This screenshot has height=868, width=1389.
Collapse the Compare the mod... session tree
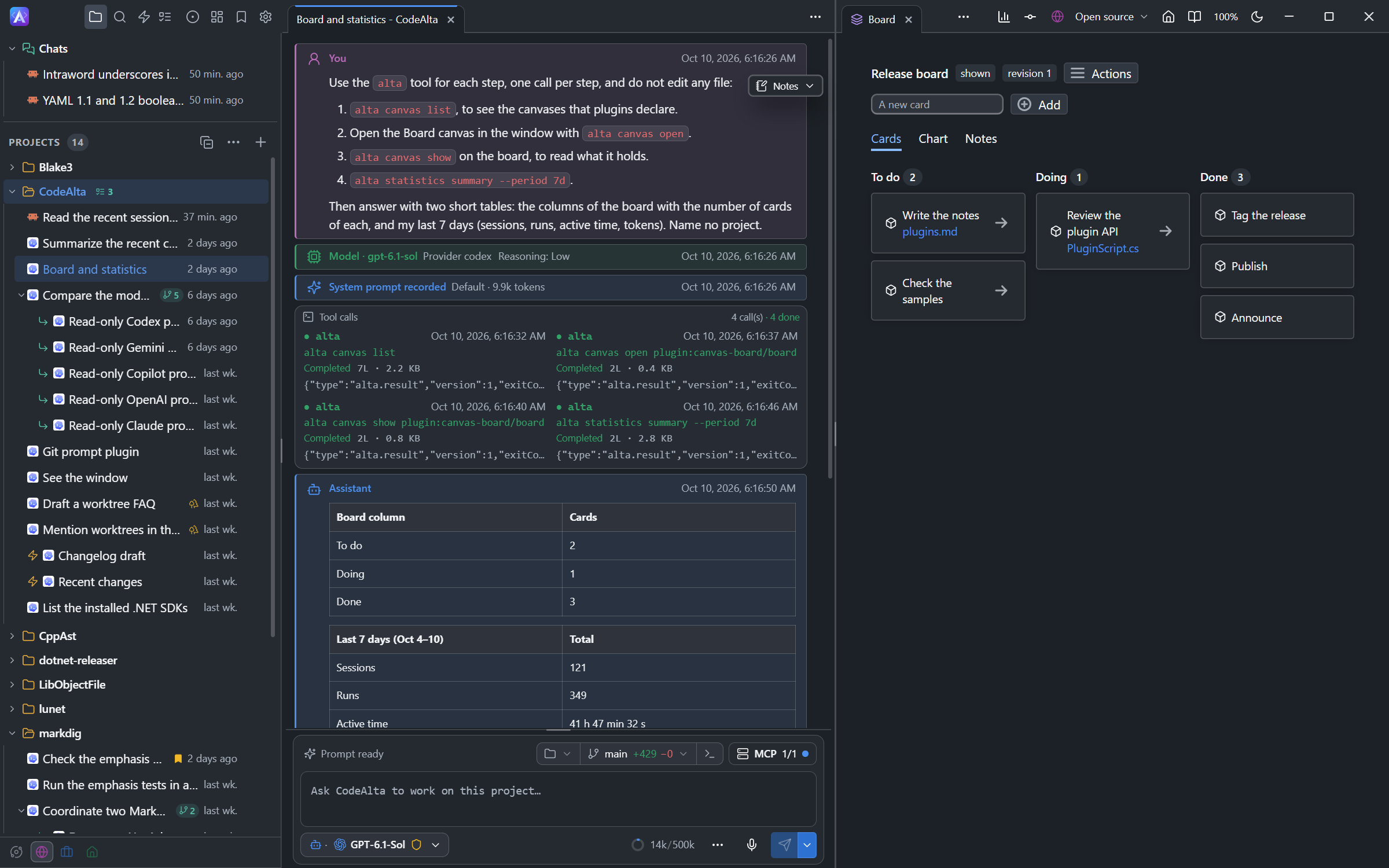pos(21,295)
